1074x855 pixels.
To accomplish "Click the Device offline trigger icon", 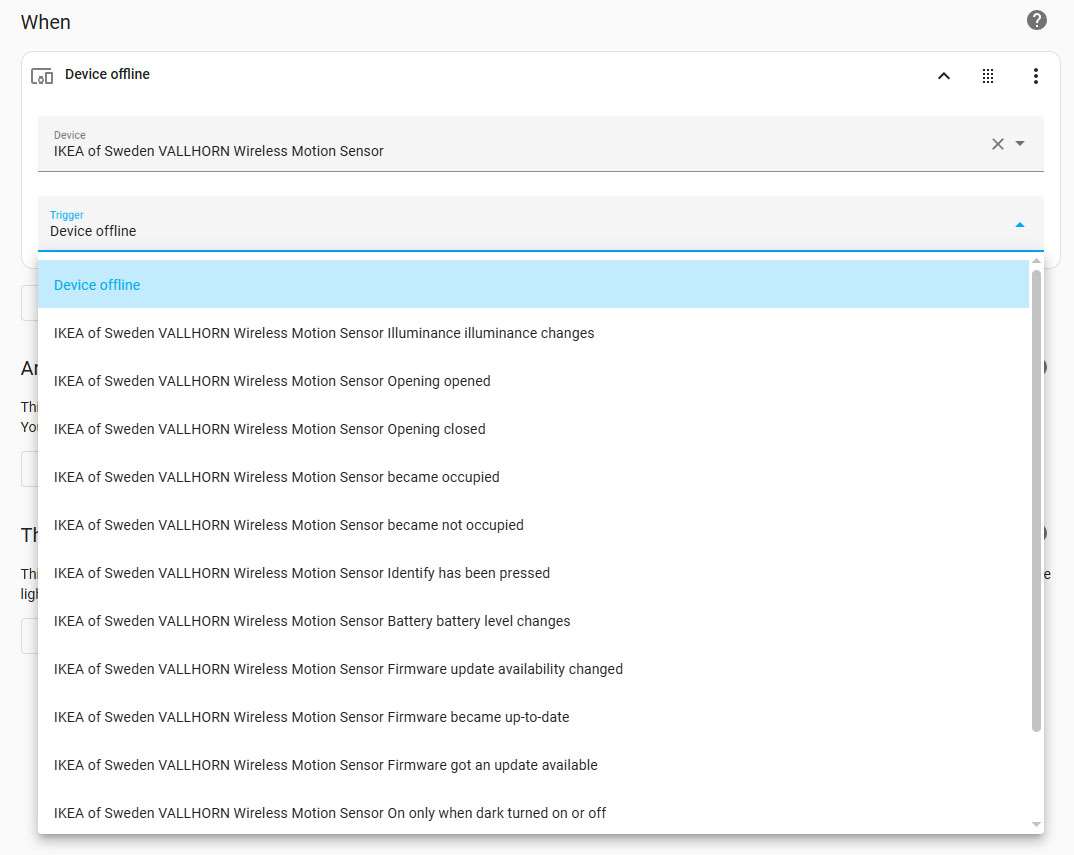I will pos(42,76).
